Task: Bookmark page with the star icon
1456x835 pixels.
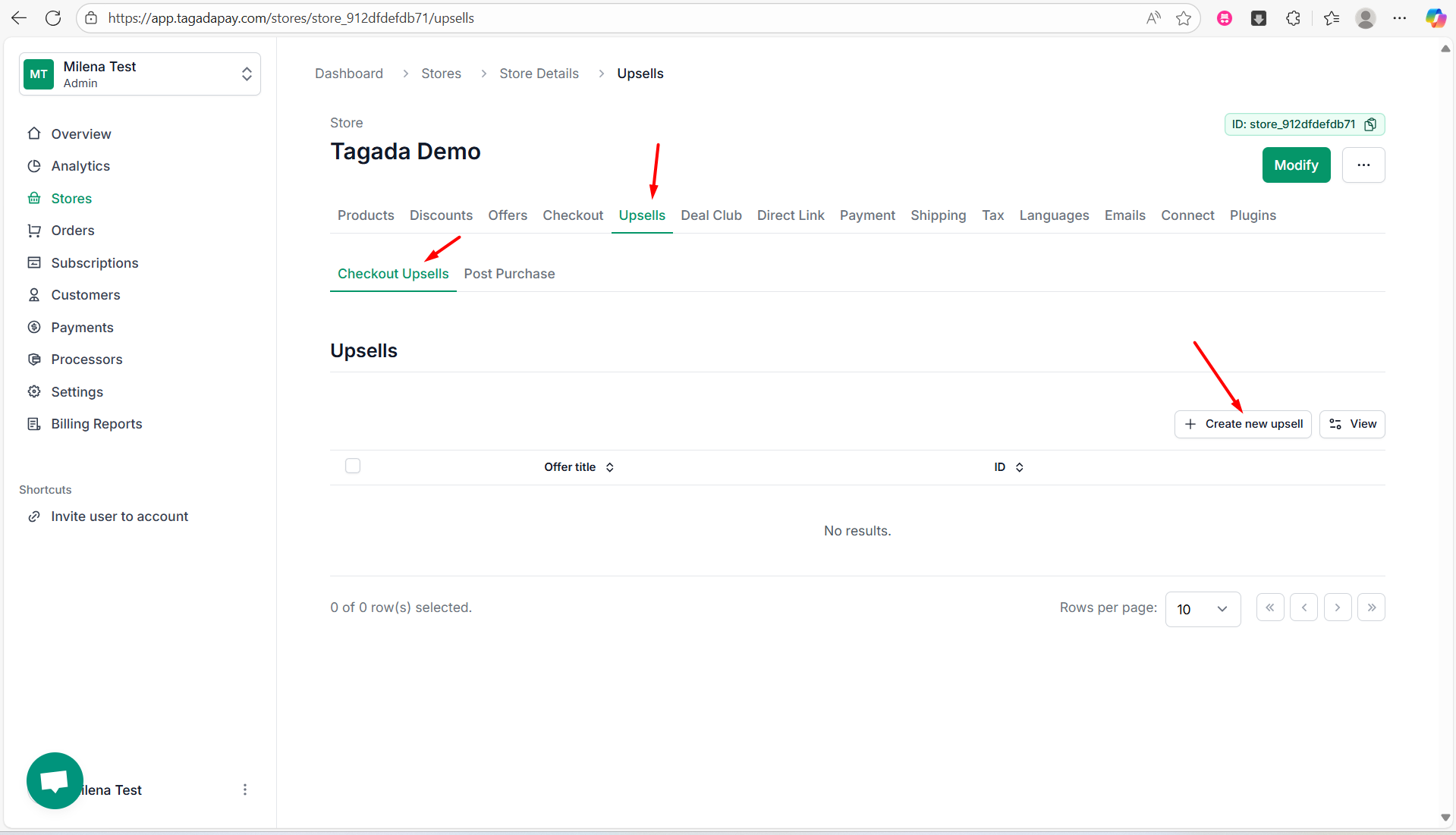Action: point(1183,18)
